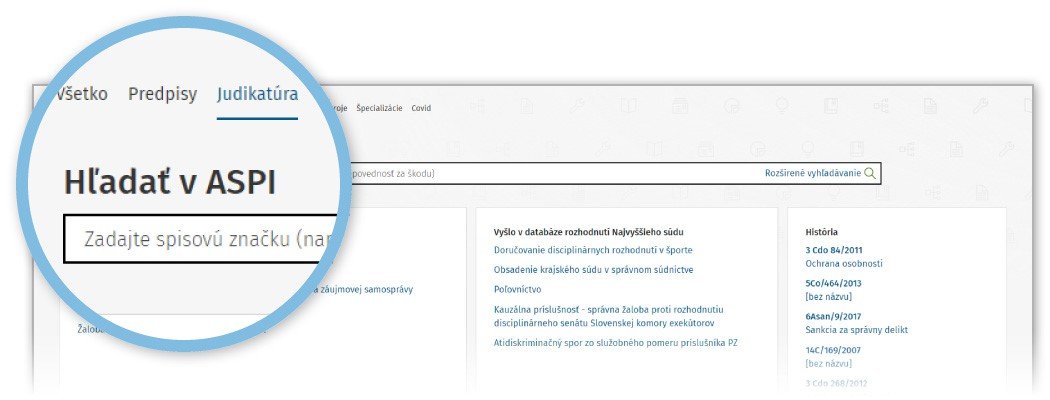Click the 'záujmovej samosprávy' link
The image size is (1050, 400).
pyautogui.click(x=364, y=290)
